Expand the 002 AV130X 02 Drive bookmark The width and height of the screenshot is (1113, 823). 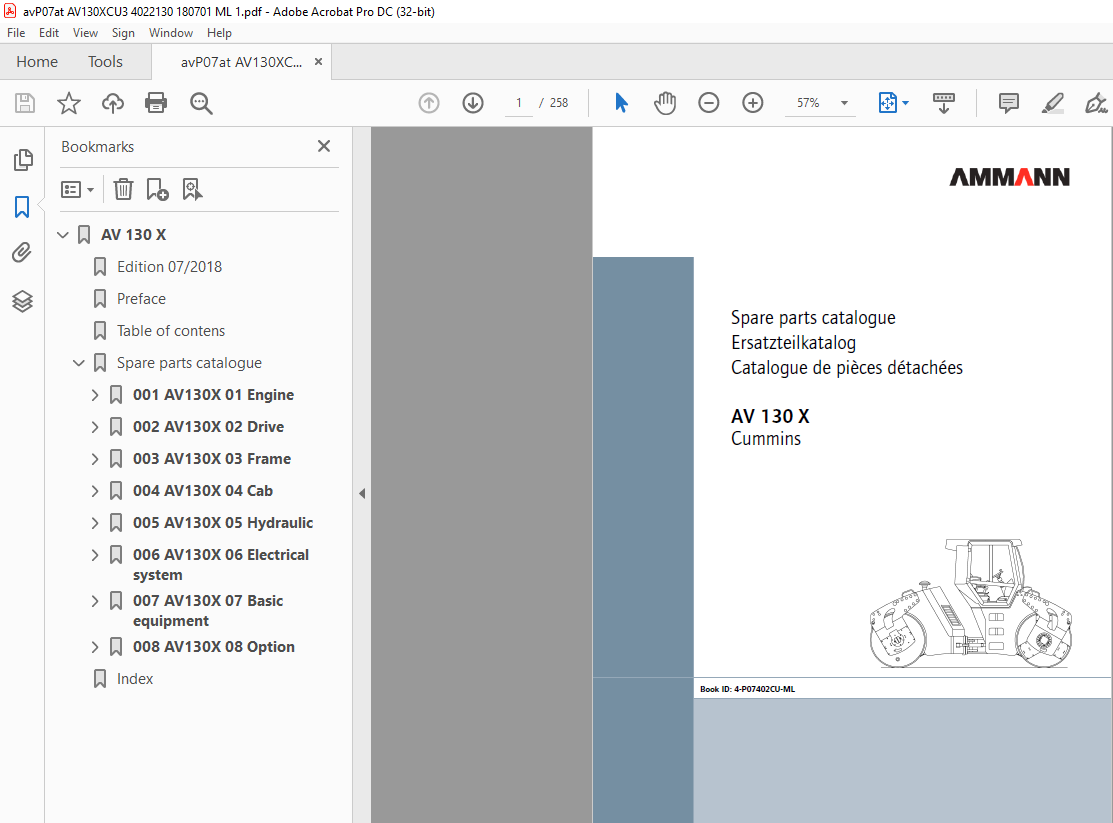click(x=95, y=427)
